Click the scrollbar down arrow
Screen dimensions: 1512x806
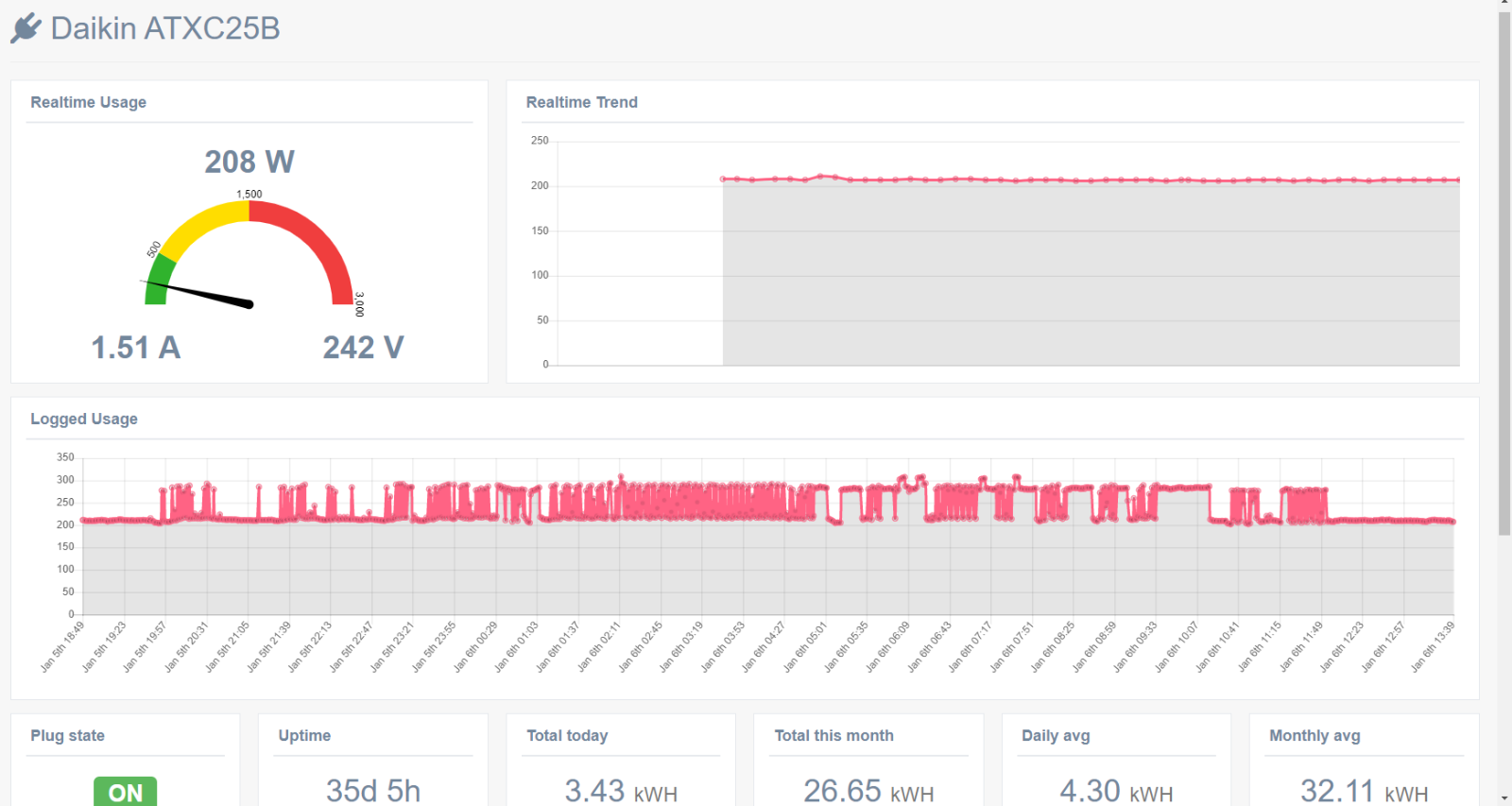[x=1504, y=799]
